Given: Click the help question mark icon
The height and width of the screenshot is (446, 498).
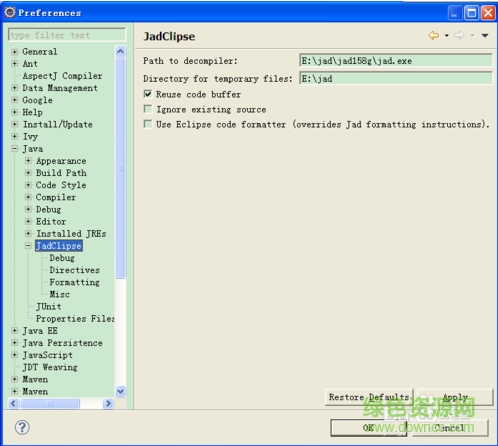Looking at the screenshot, I should 22,427.
